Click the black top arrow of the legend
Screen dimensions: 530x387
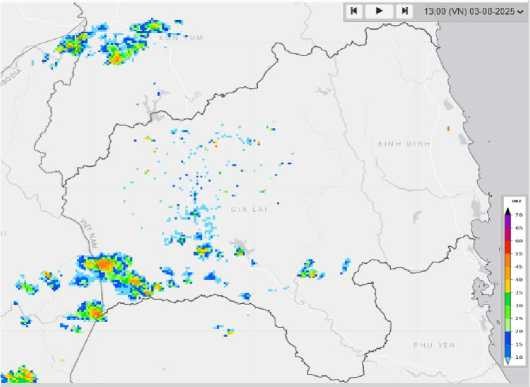point(508,212)
